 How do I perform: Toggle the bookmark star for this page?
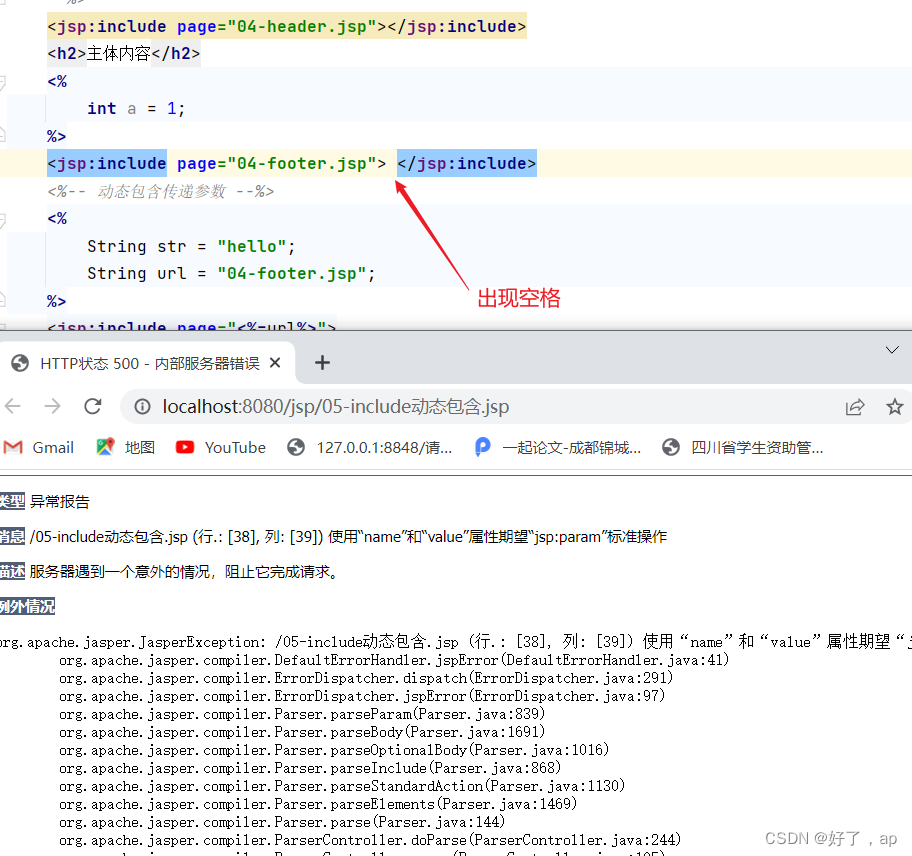coord(896,406)
